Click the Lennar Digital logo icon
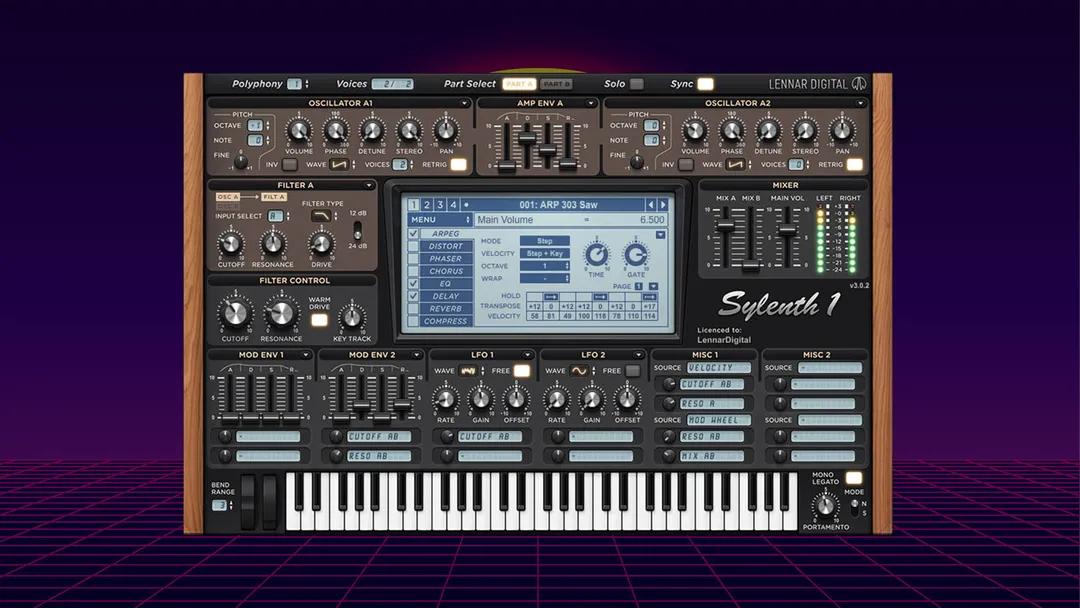Viewport: 1080px width, 608px height. click(x=859, y=84)
